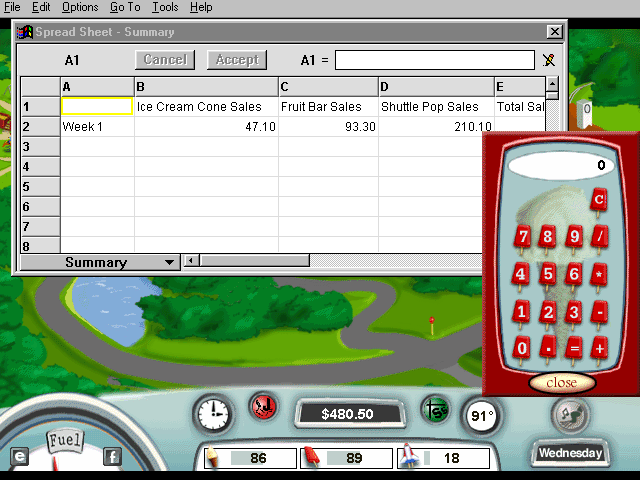The height and width of the screenshot is (480, 640).
Task: Select row 5 header
Action: [x=40, y=187]
